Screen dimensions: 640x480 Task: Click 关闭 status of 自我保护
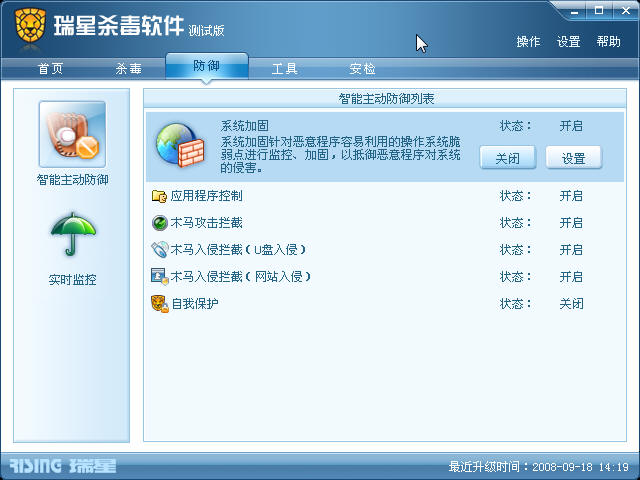coord(571,304)
